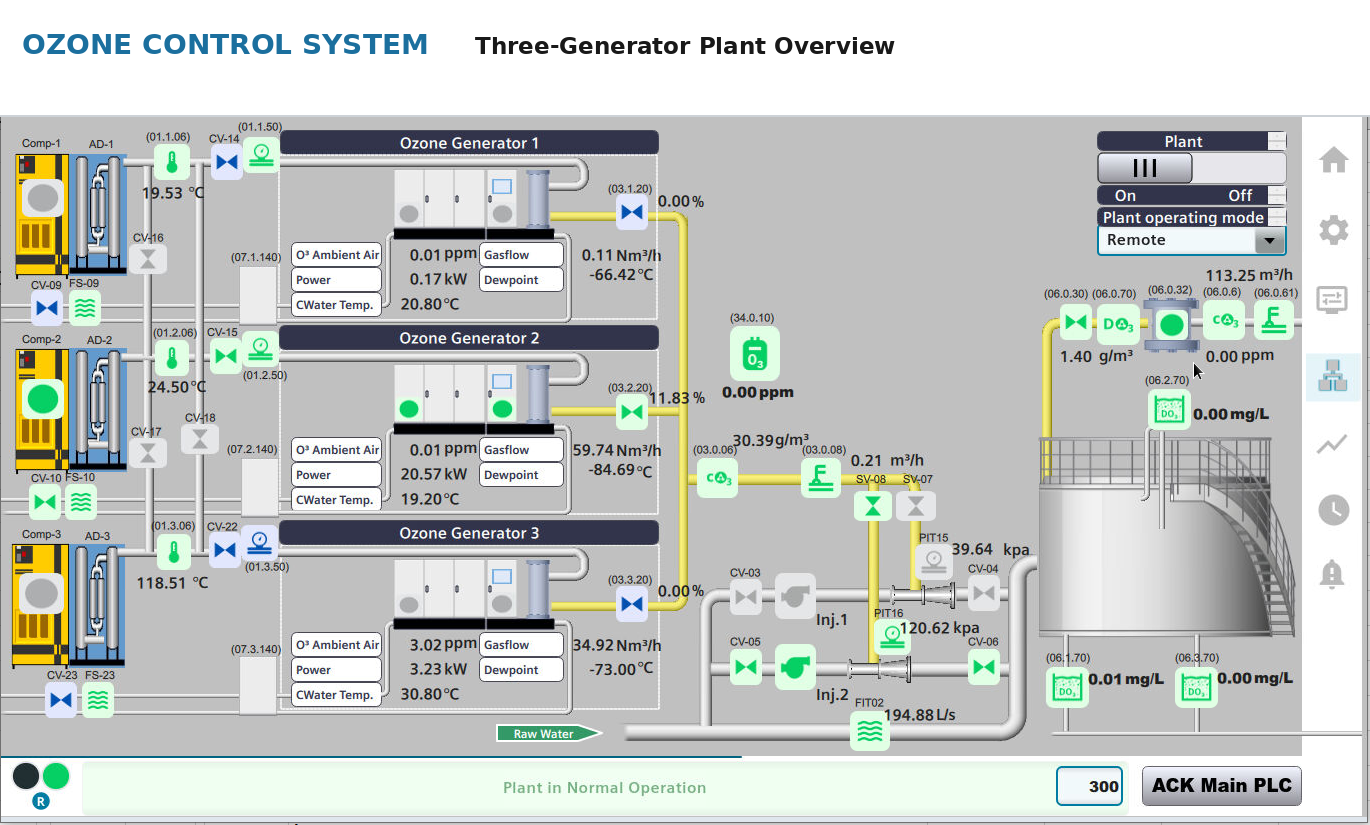Open temperature sensor 01.2.06 icon
Image resolution: width=1370 pixels, height=825 pixels.
pyautogui.click(x=171, y=357)
